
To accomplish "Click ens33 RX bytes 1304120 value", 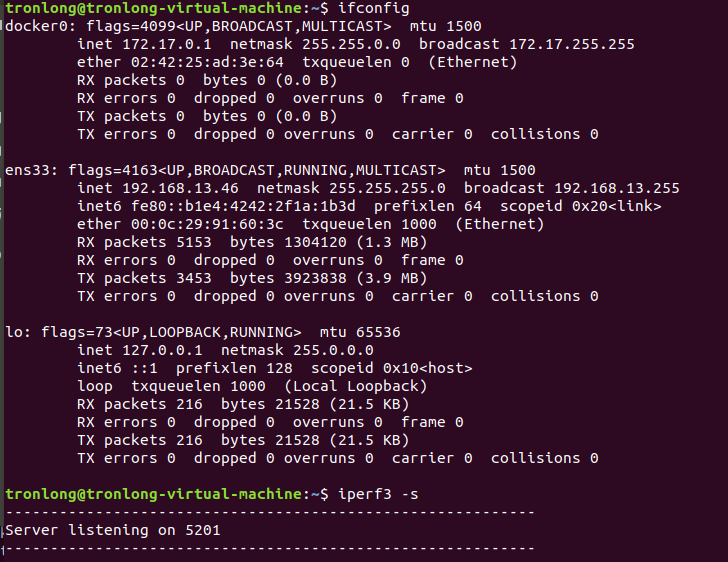I will point(315,242).
